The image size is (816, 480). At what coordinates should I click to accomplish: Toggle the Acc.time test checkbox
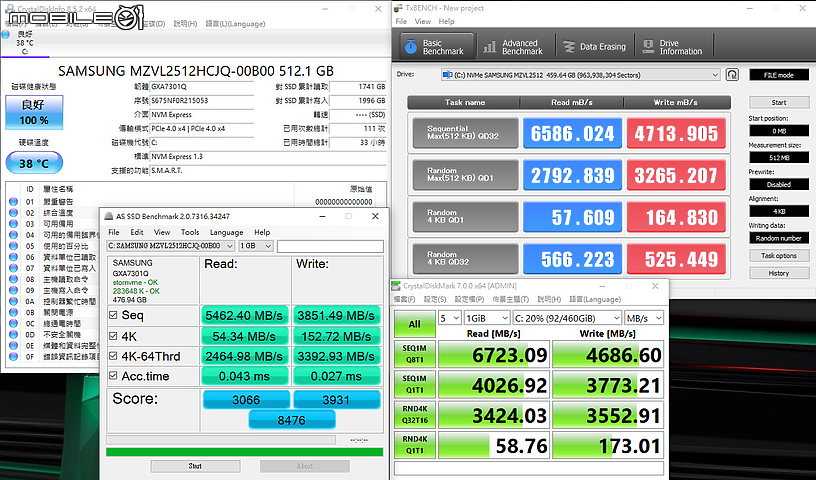click(x=113, y=375)
